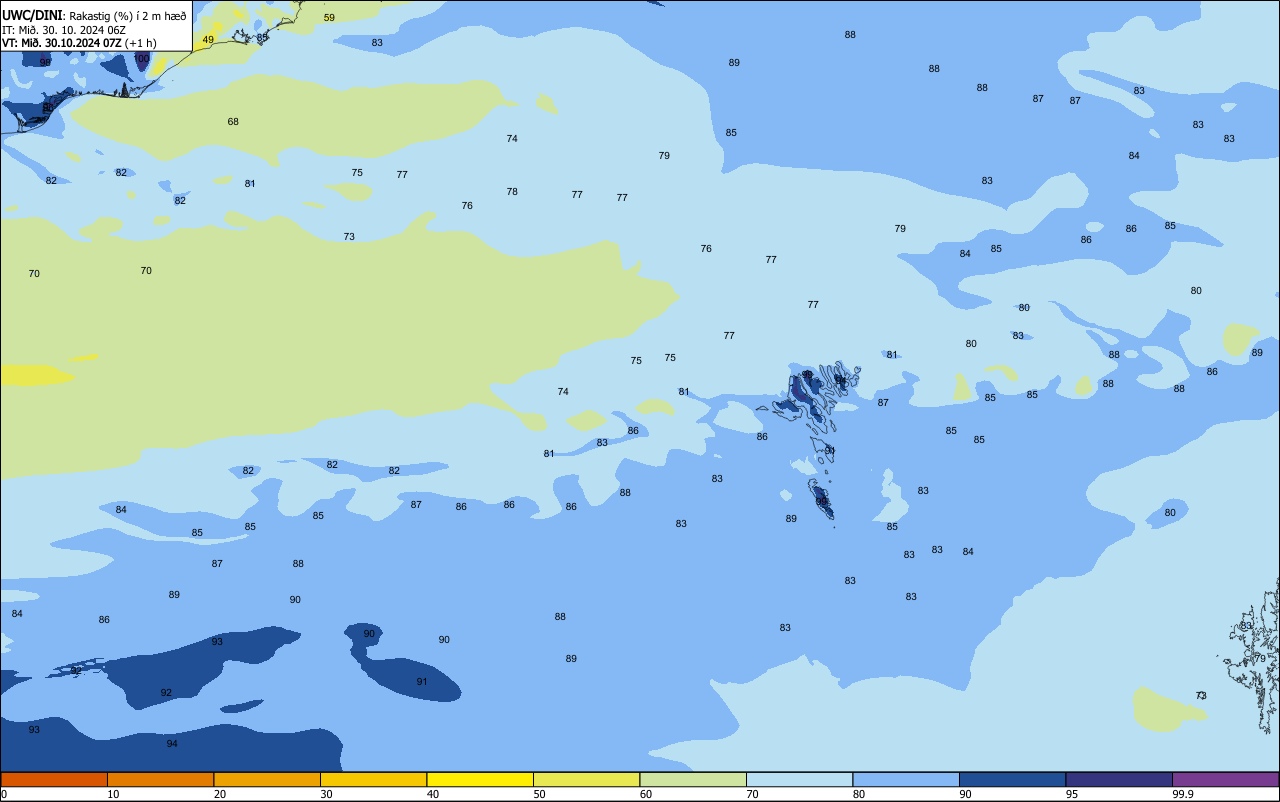The height and width of the screenshot is (802, 1280).
Task: Click the '59' humidity value on the map
Action: tap(329, 18)
